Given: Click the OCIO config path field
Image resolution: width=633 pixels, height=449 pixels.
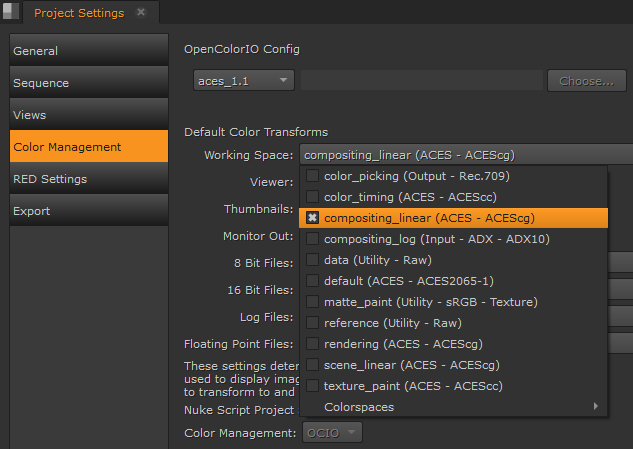Looking at the screenshot, I should coord(421,80).
